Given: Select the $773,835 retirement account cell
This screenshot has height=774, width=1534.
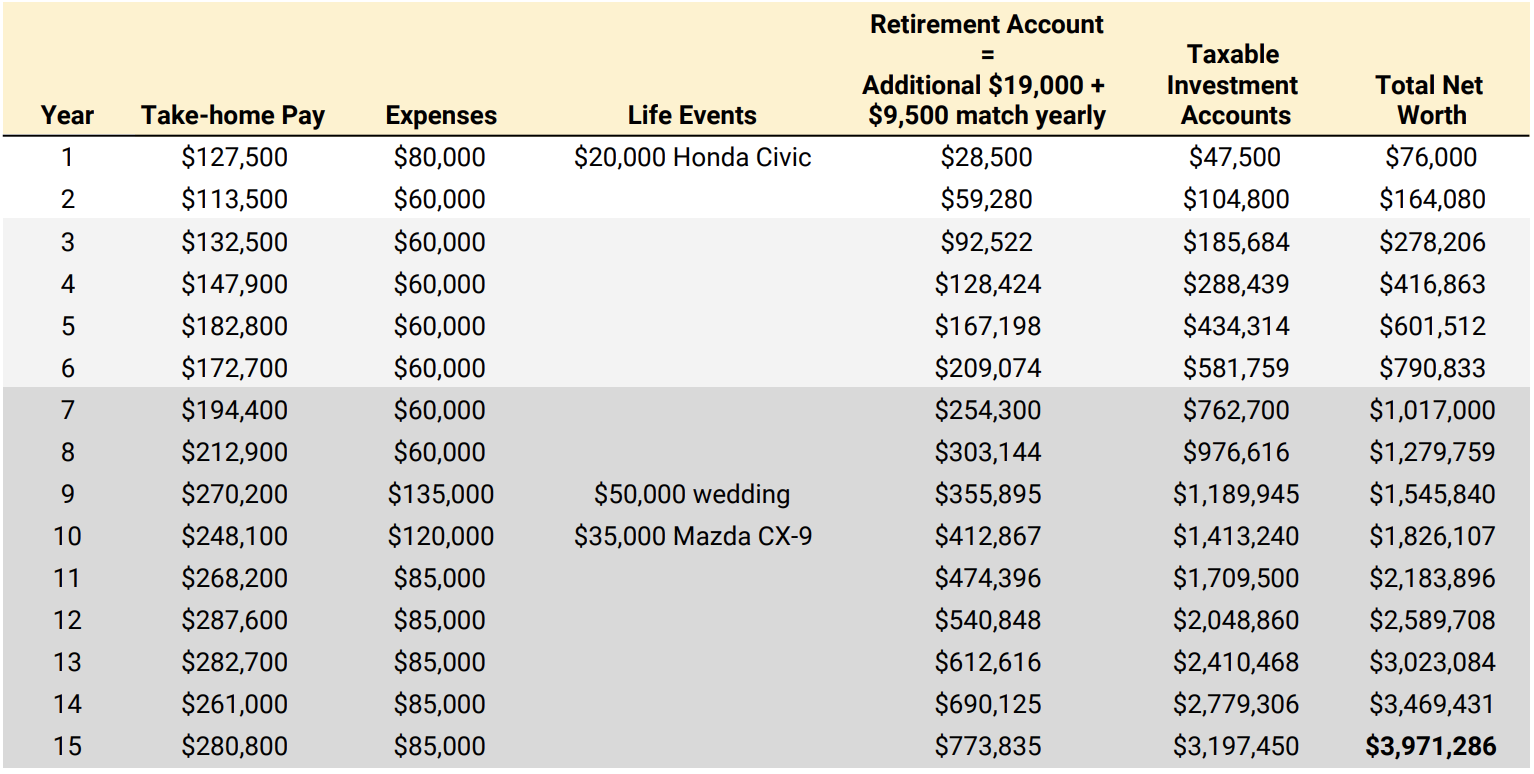Looking at the screenshot, I should click(x=987, y=746).
